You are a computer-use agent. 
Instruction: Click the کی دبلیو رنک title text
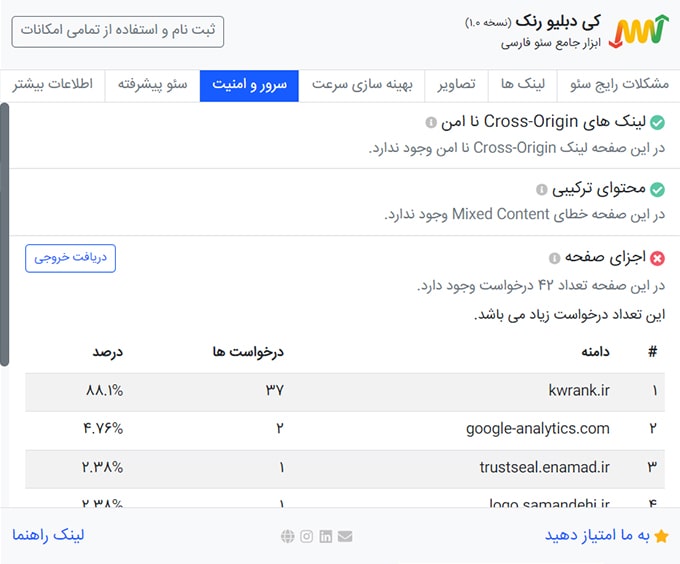558,22
